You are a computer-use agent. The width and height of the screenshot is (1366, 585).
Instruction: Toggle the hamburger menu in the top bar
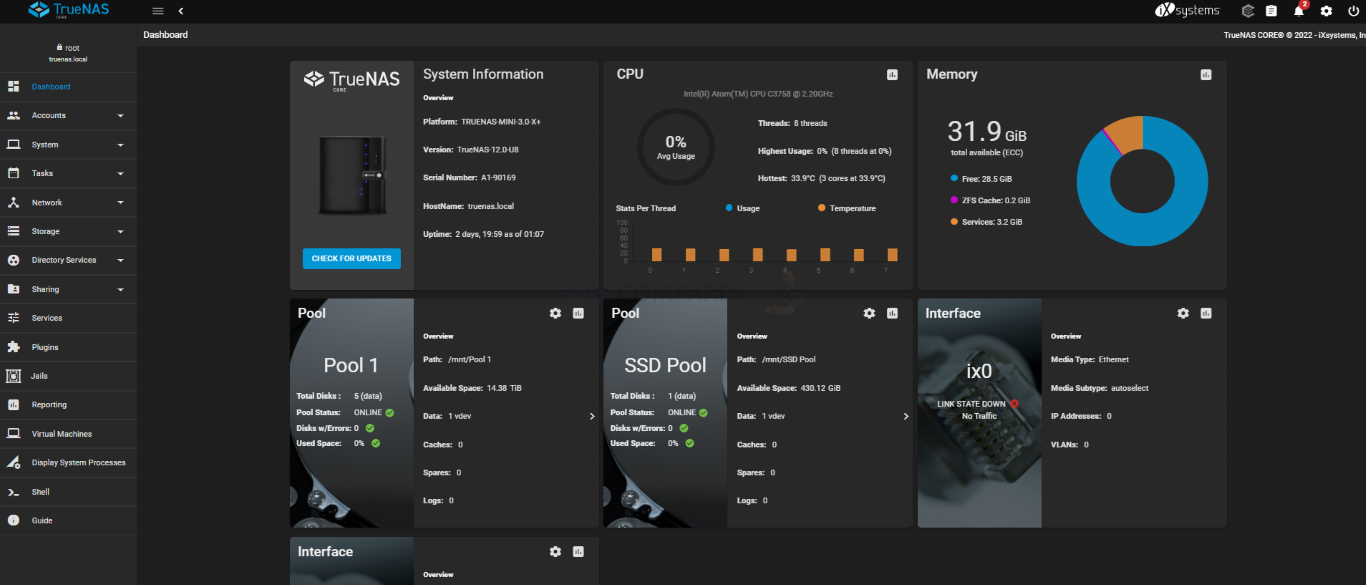click(x=158, y=11)
